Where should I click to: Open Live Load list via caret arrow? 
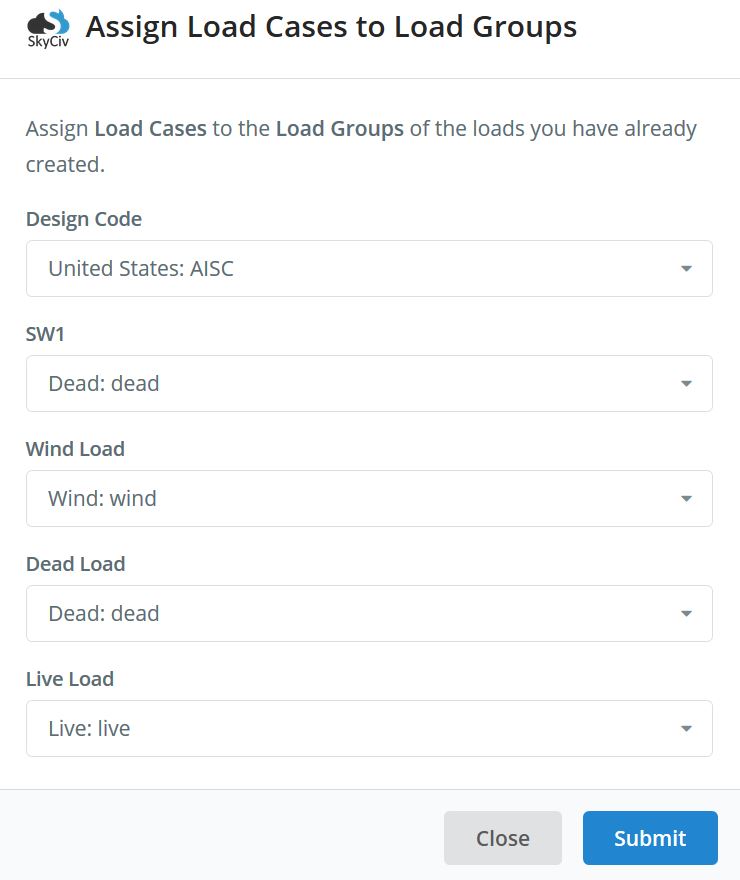686,729
